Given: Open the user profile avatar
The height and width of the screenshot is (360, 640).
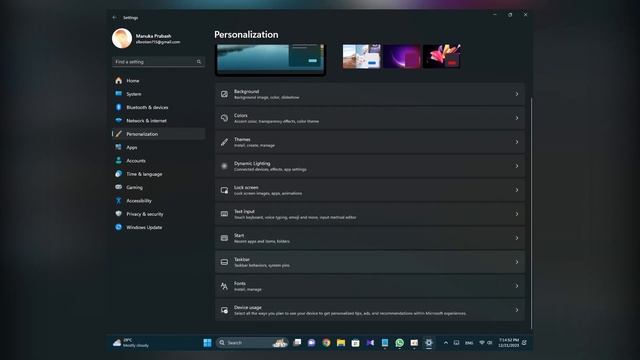Looking at the screenshot, I should click(122, 38).
